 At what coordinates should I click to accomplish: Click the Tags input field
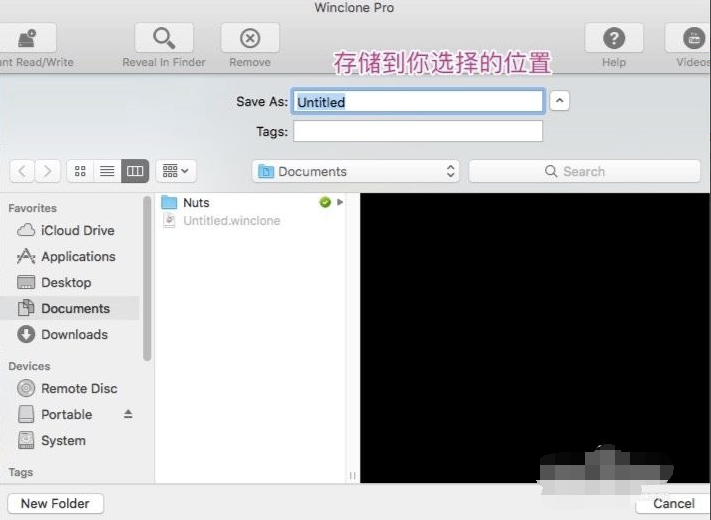point(418,131)
